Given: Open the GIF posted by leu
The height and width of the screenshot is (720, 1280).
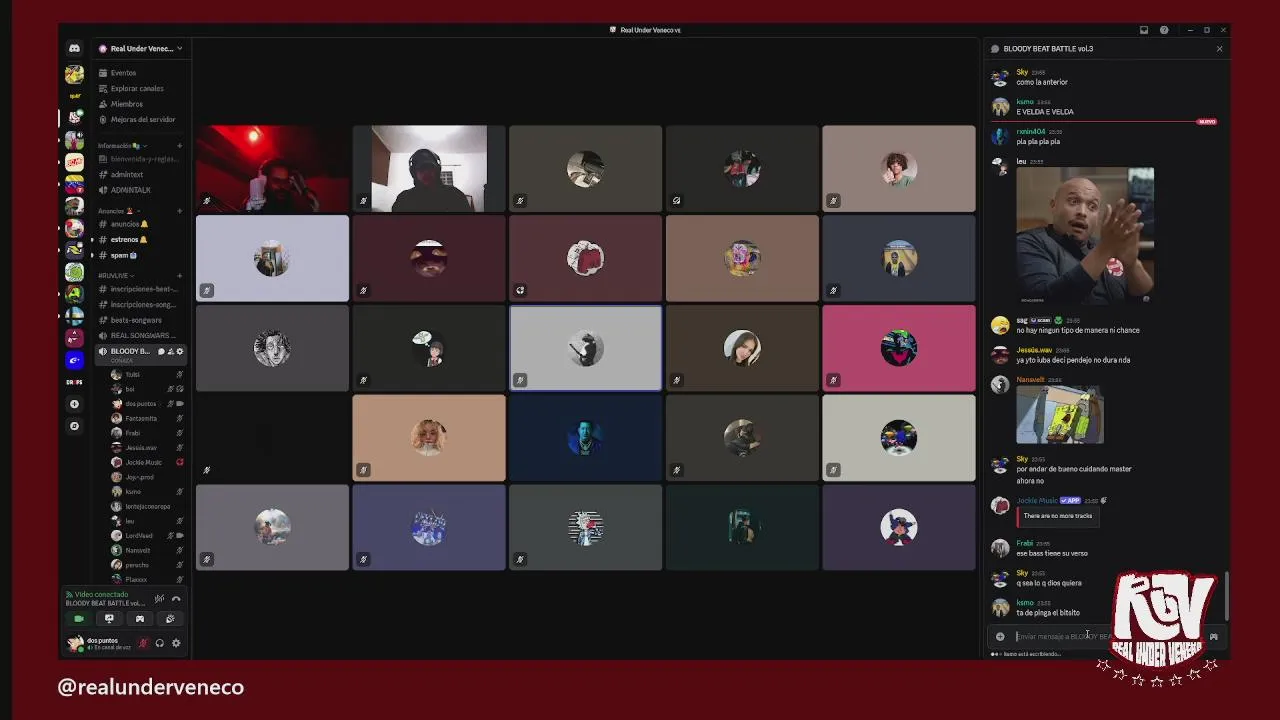Looking at the screenshot, I should [1085, 236].
